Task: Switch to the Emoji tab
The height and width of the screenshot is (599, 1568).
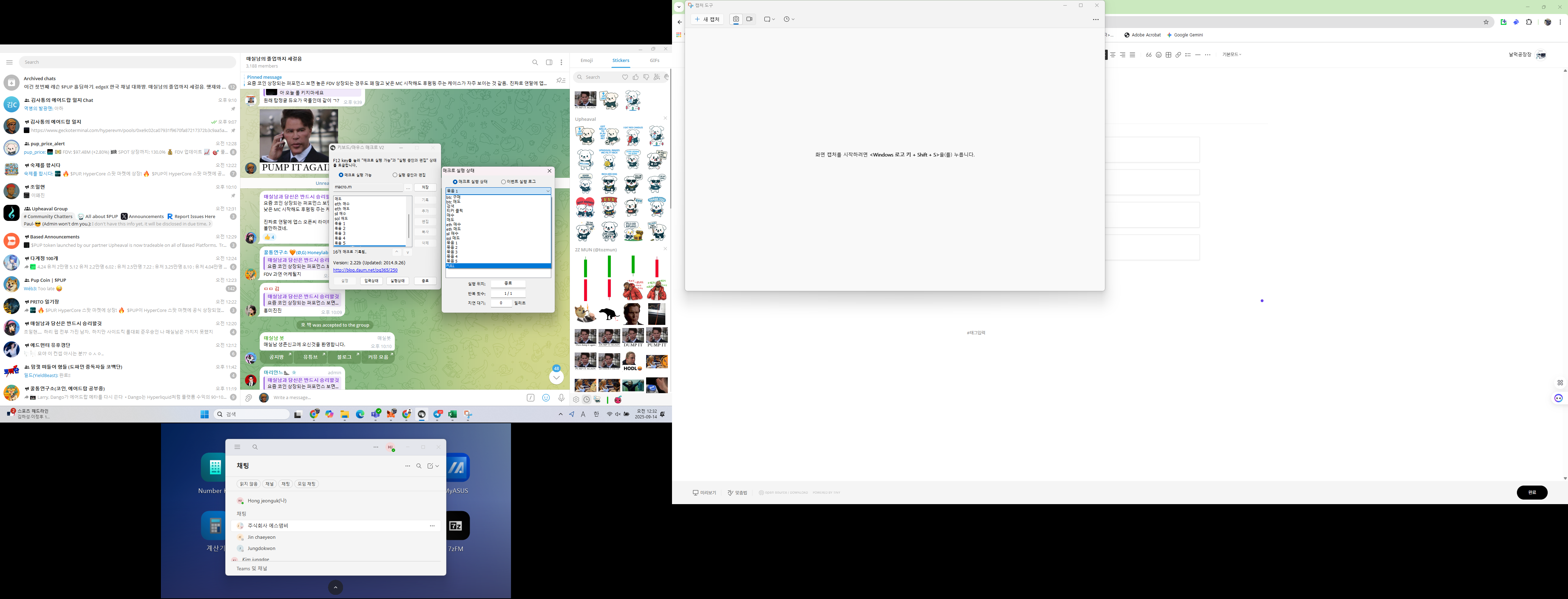Action: point(586,60)
